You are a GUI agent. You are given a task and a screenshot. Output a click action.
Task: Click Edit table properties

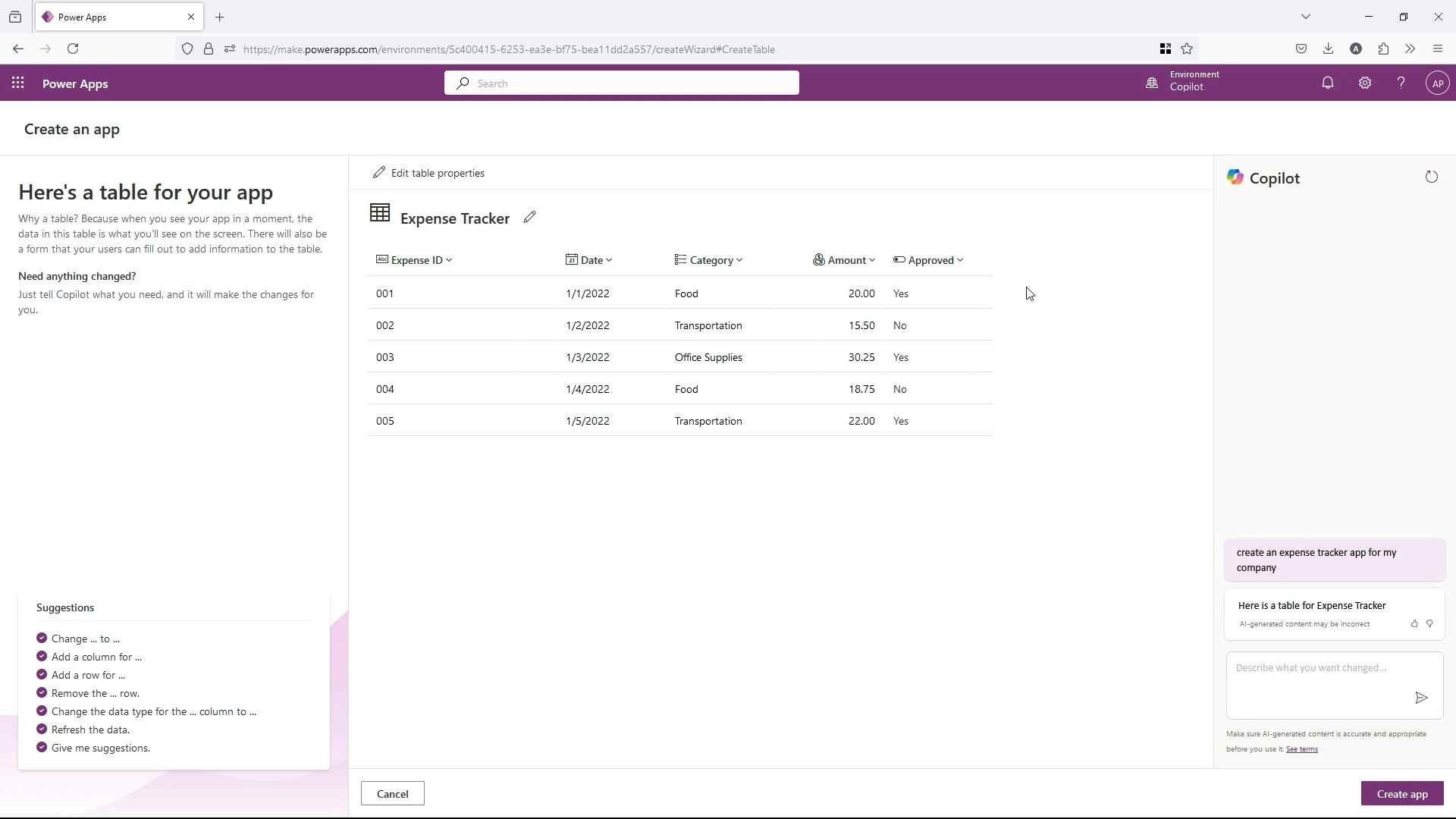pos(429,173)
